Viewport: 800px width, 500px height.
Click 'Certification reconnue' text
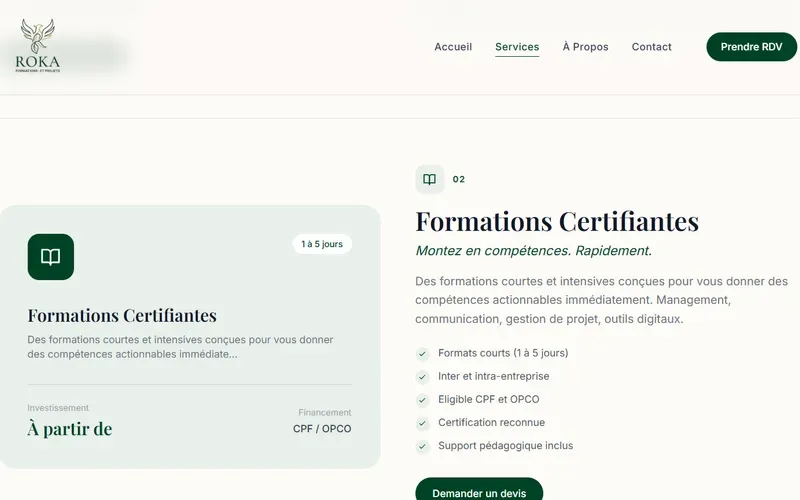pyautogui.click(x=491, y=422)
